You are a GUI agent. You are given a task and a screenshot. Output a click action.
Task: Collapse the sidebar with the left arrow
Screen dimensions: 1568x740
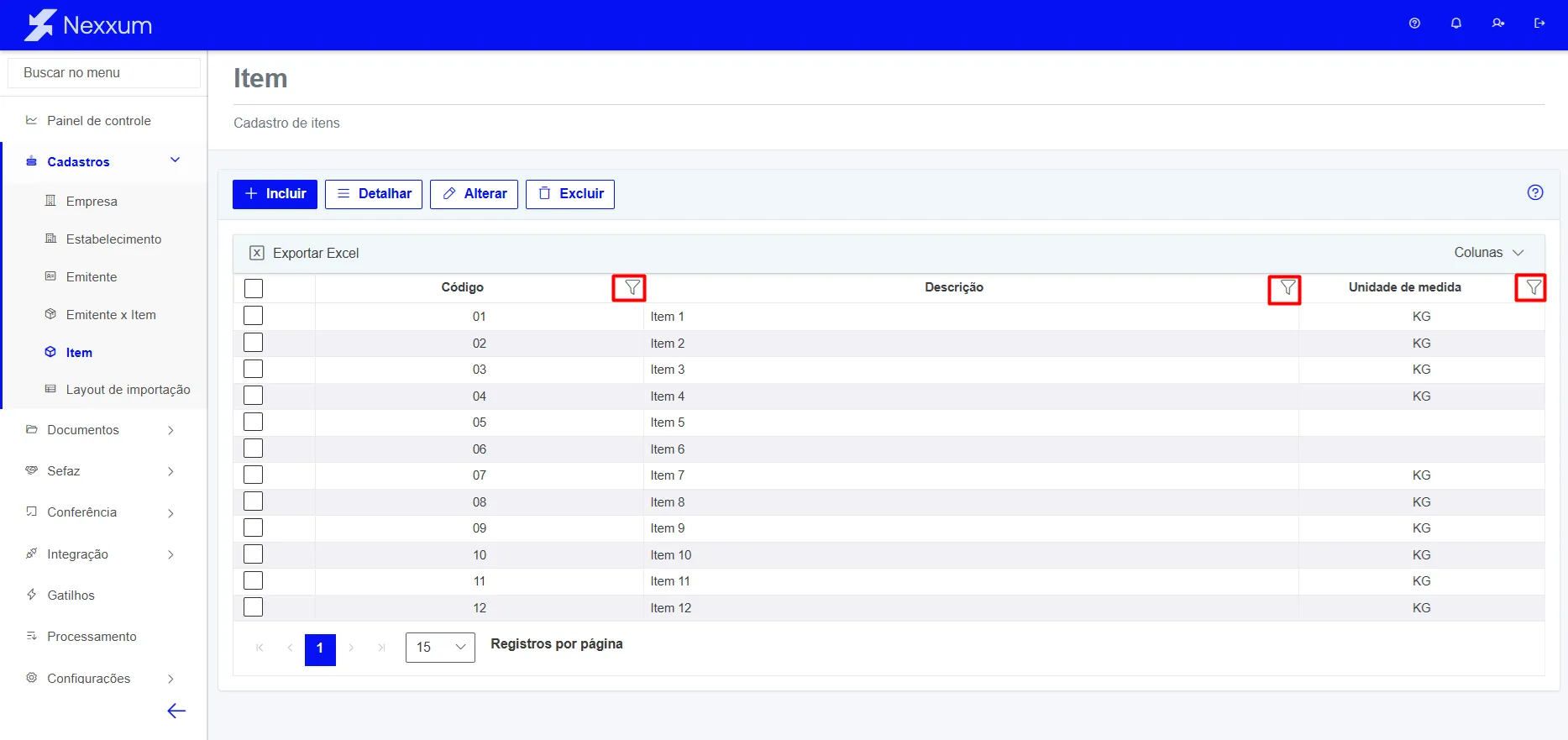[176, 711]
